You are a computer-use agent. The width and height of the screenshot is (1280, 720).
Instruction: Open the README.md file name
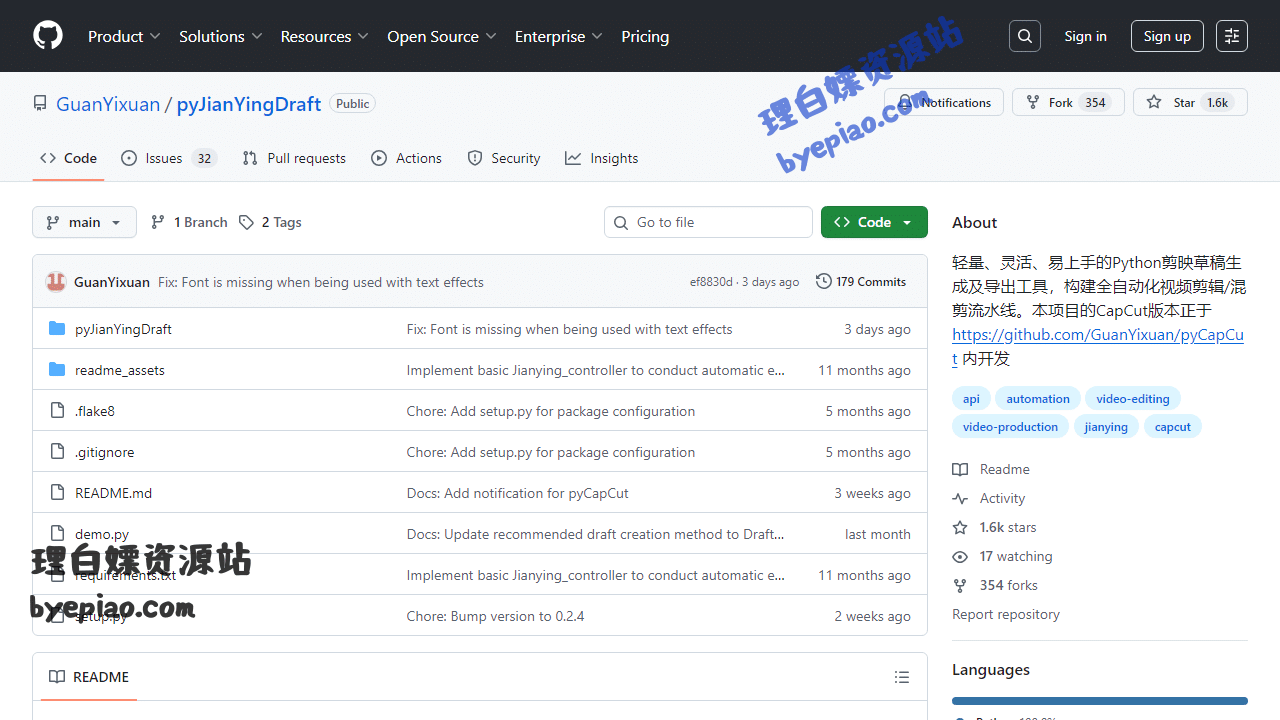click(114, 493)
